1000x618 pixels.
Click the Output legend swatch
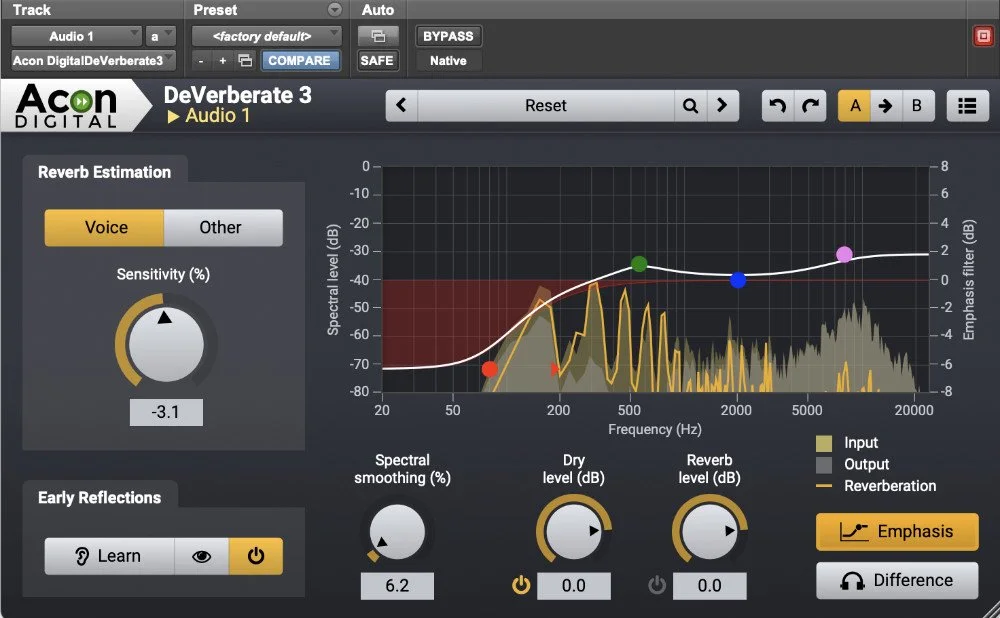pos(824,465)
